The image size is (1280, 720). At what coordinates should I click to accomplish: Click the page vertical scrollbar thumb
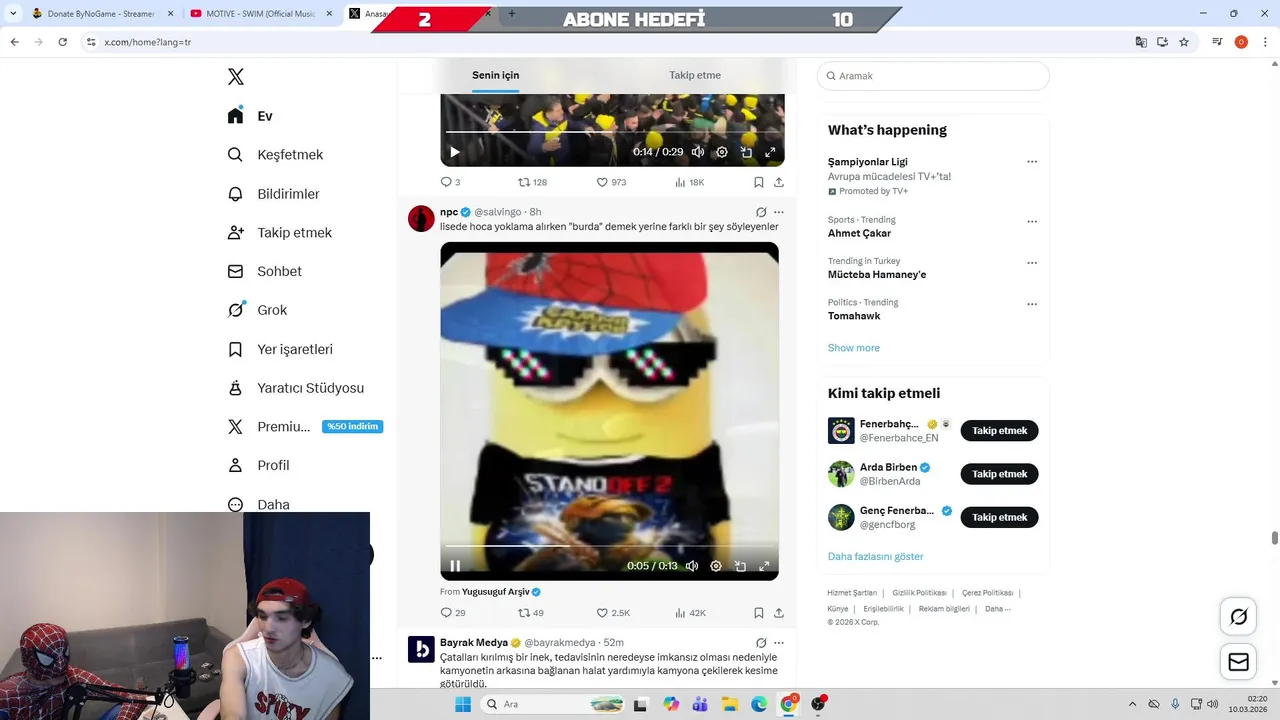pyautogui.click(x=1274, y=538)
